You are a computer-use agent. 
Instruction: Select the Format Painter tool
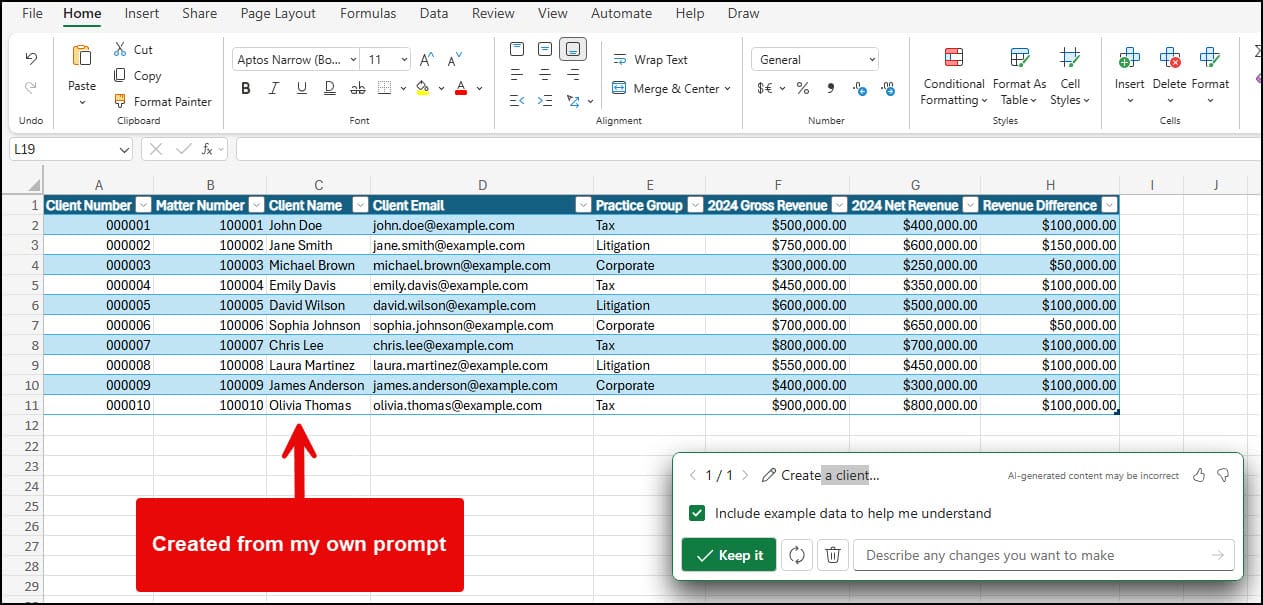pos(163,101)
